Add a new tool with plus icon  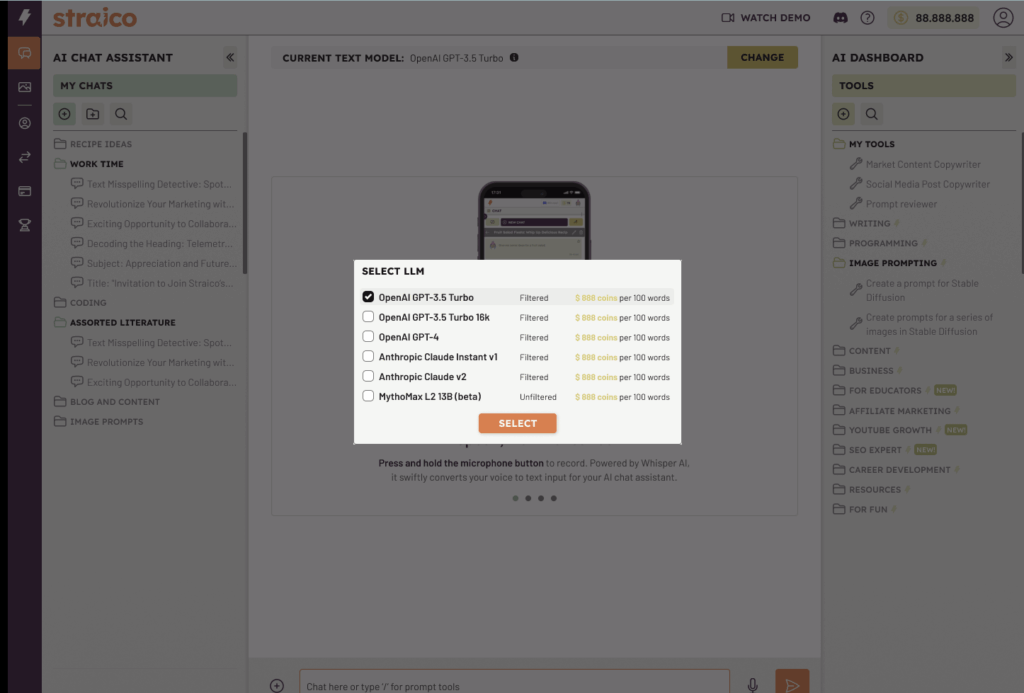click(843, 114)
